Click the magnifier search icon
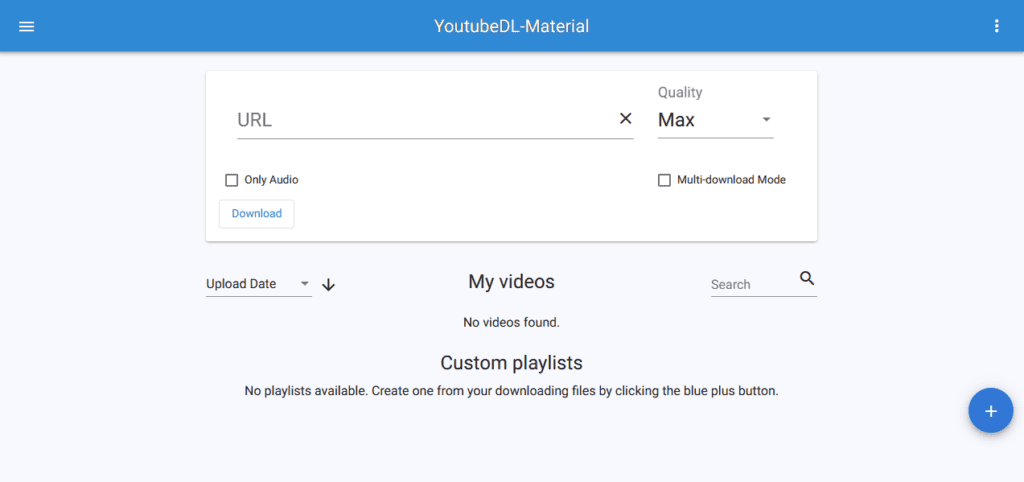 (807, 278)
